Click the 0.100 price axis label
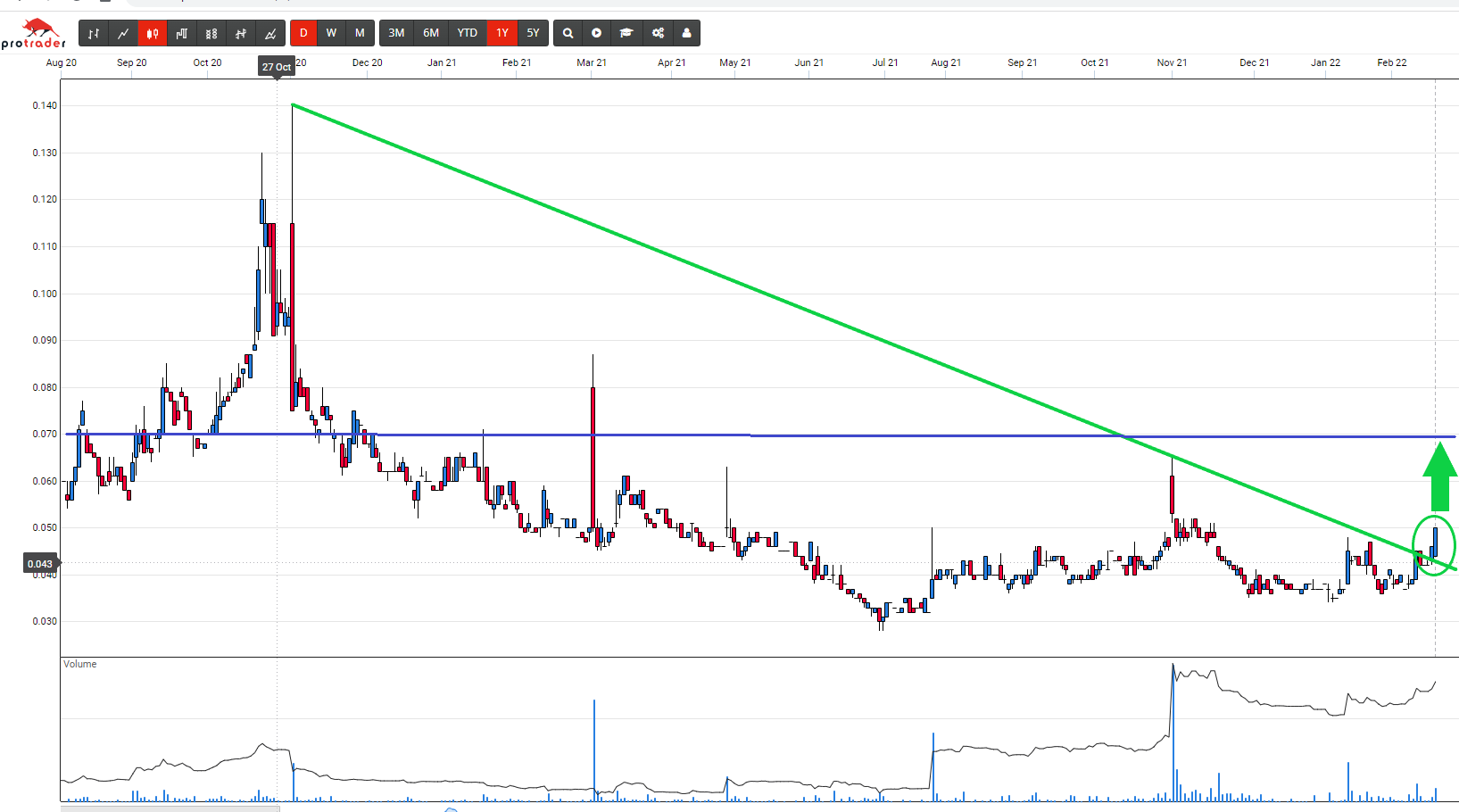This screenshot has width=1459, height=812. click(45, 294)
